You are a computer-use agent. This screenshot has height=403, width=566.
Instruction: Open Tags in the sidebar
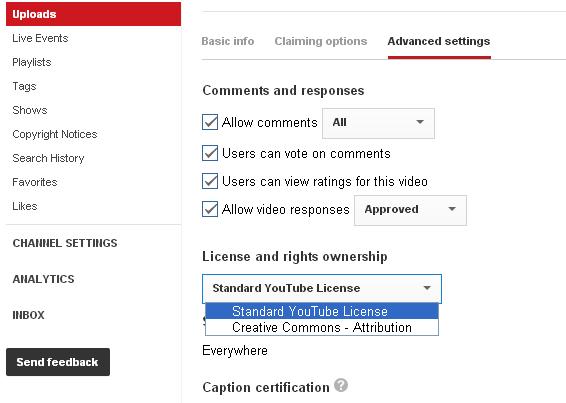tap(24, 86)
